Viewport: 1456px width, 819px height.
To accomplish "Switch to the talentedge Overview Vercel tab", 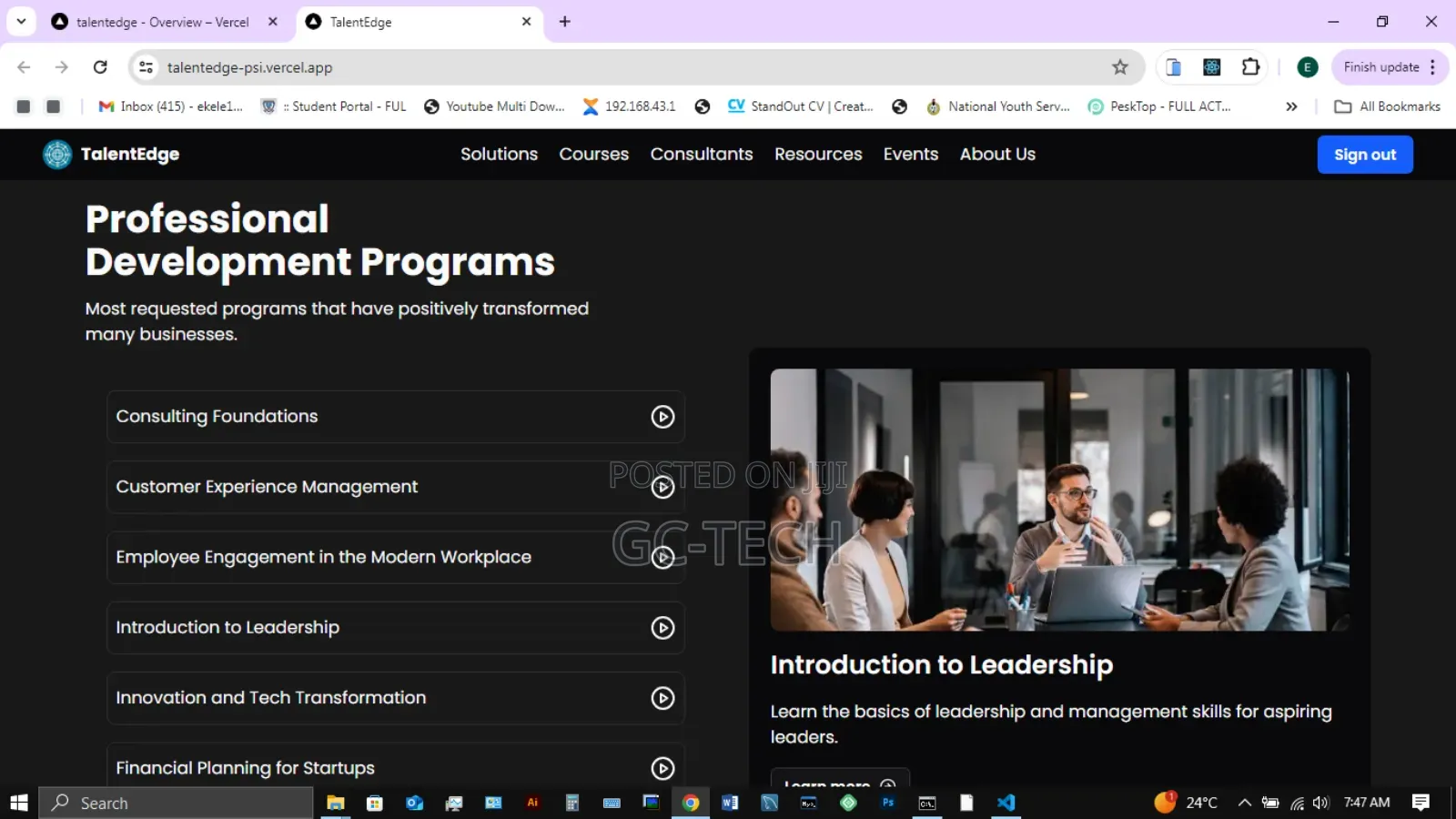I will coord(162,22).
